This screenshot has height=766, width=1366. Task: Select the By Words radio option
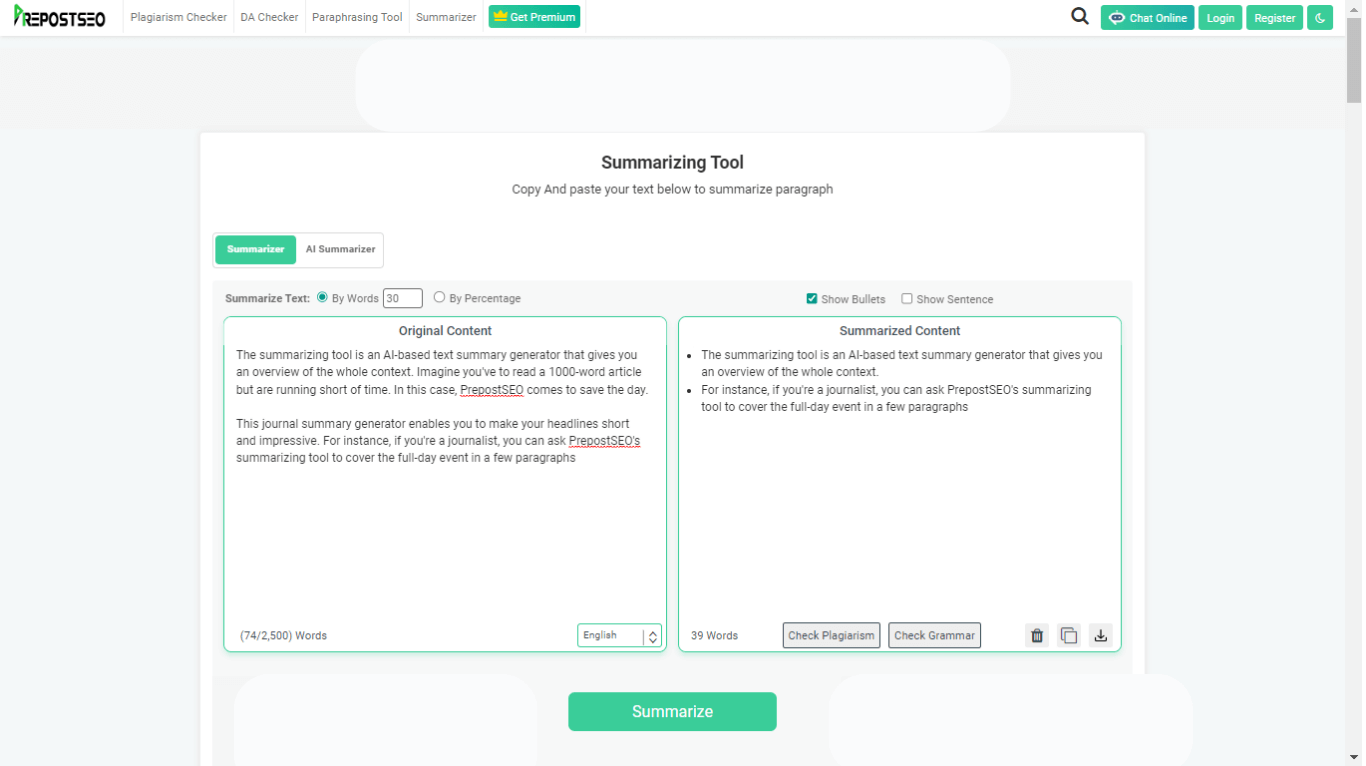pyautogui.click(x=322, y=297)
